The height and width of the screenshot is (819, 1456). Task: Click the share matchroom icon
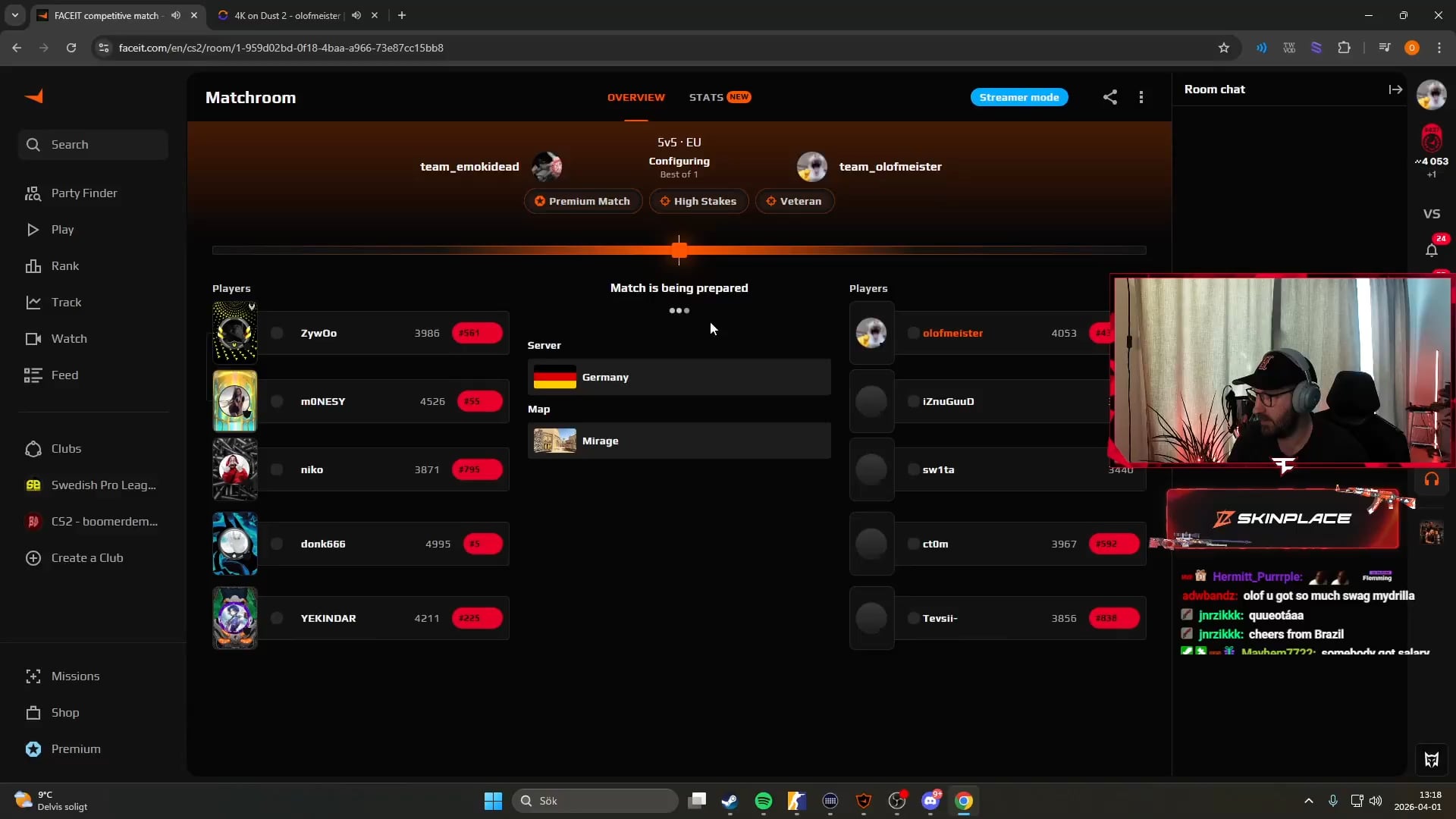[x=1109, y=97]
